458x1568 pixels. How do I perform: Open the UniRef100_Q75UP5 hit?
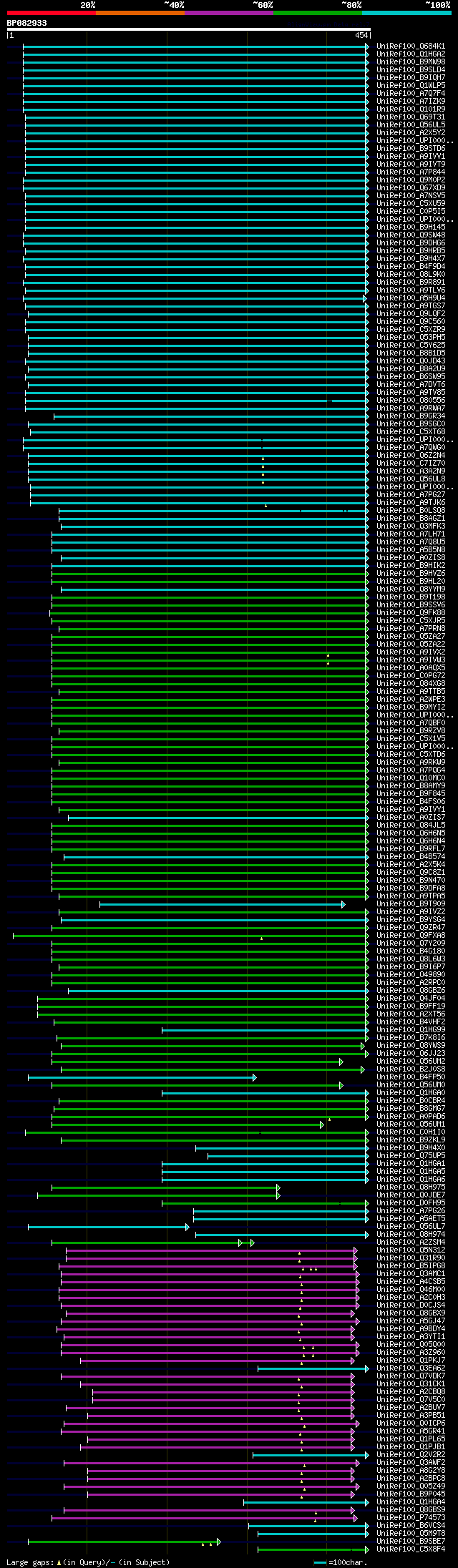click(x=411, y=1156)
